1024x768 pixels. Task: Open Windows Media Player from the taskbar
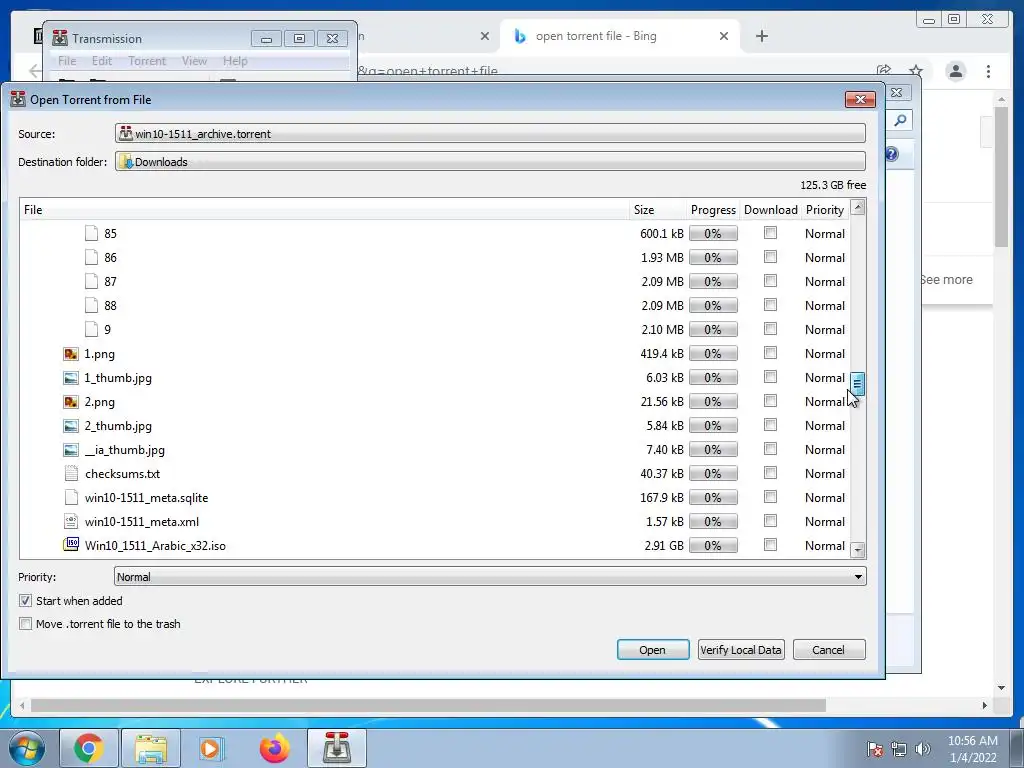click(x=211, y=748)
